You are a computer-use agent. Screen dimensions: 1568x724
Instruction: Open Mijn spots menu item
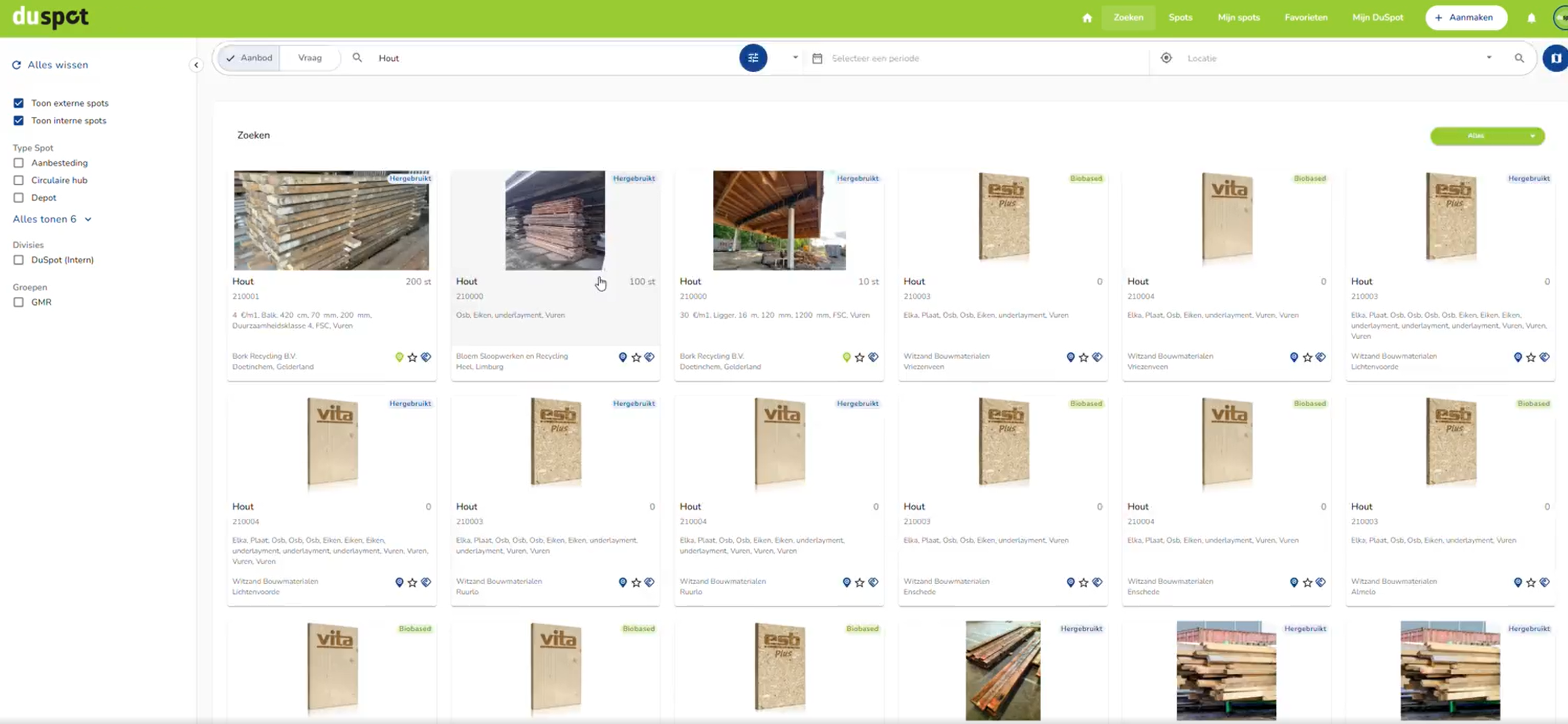coord(1238,18)
